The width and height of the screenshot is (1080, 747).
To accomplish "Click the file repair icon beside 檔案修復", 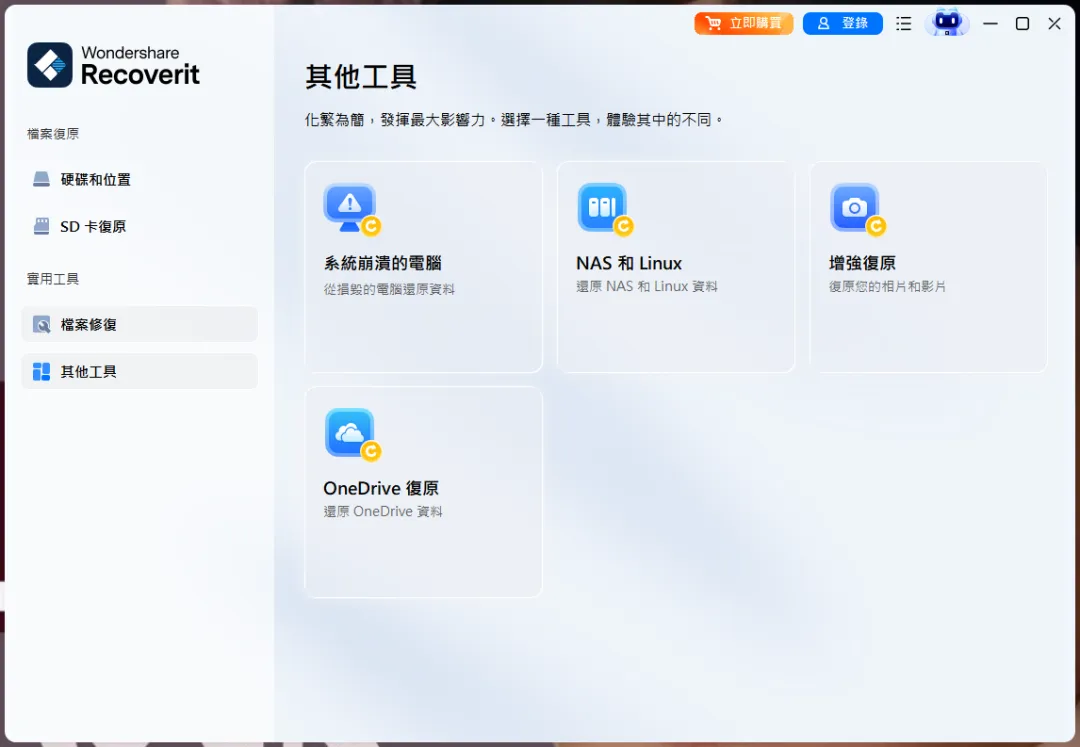I will [41, 324].
